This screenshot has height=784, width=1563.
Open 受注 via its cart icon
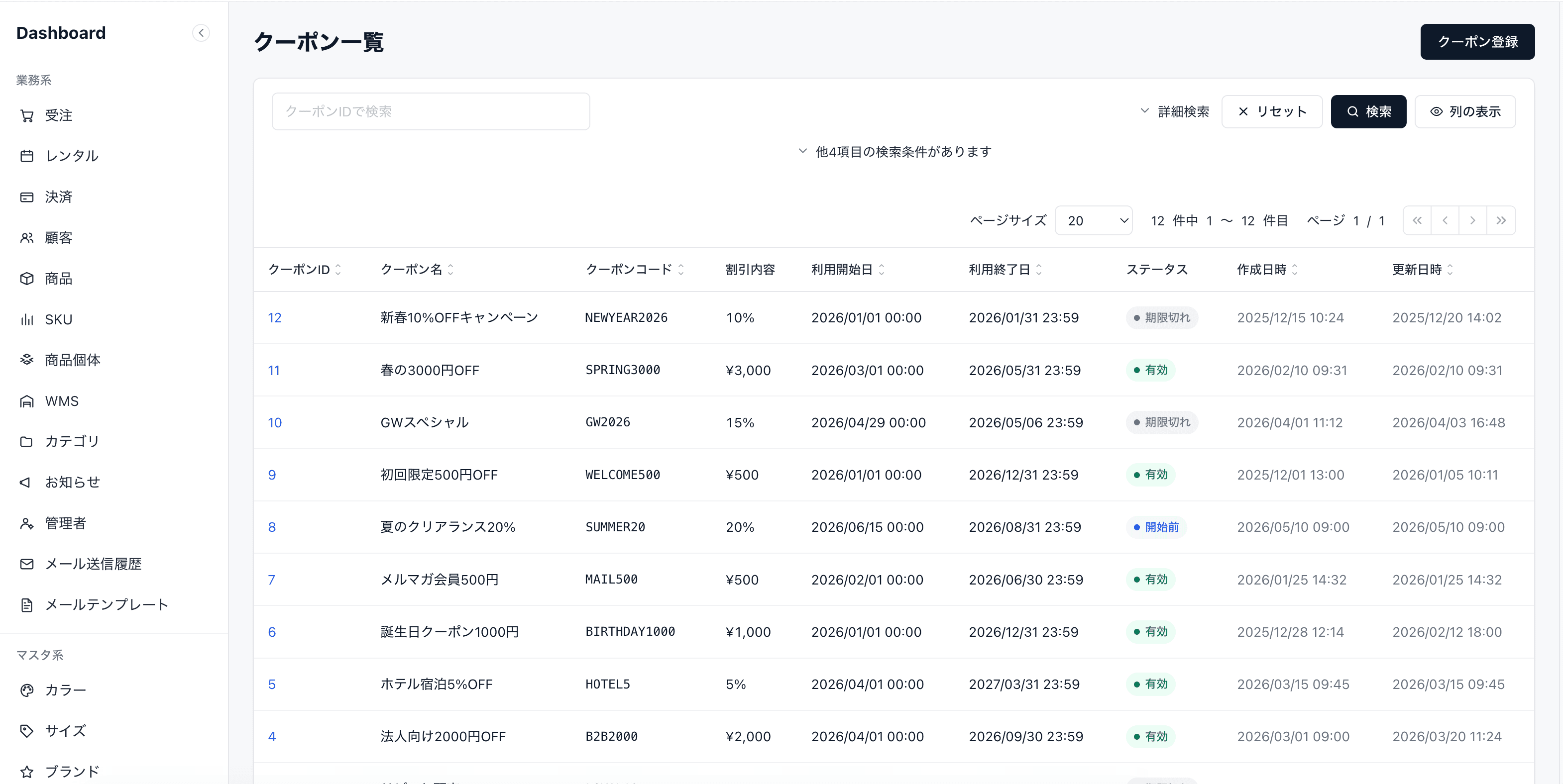point(27,115)
